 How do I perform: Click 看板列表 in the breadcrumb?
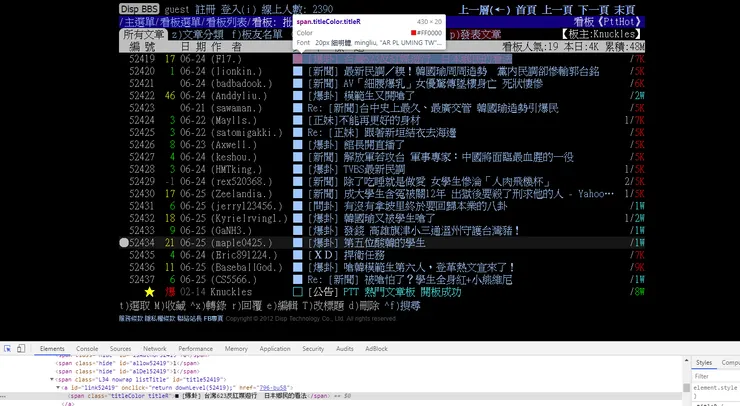coord(227,22)
